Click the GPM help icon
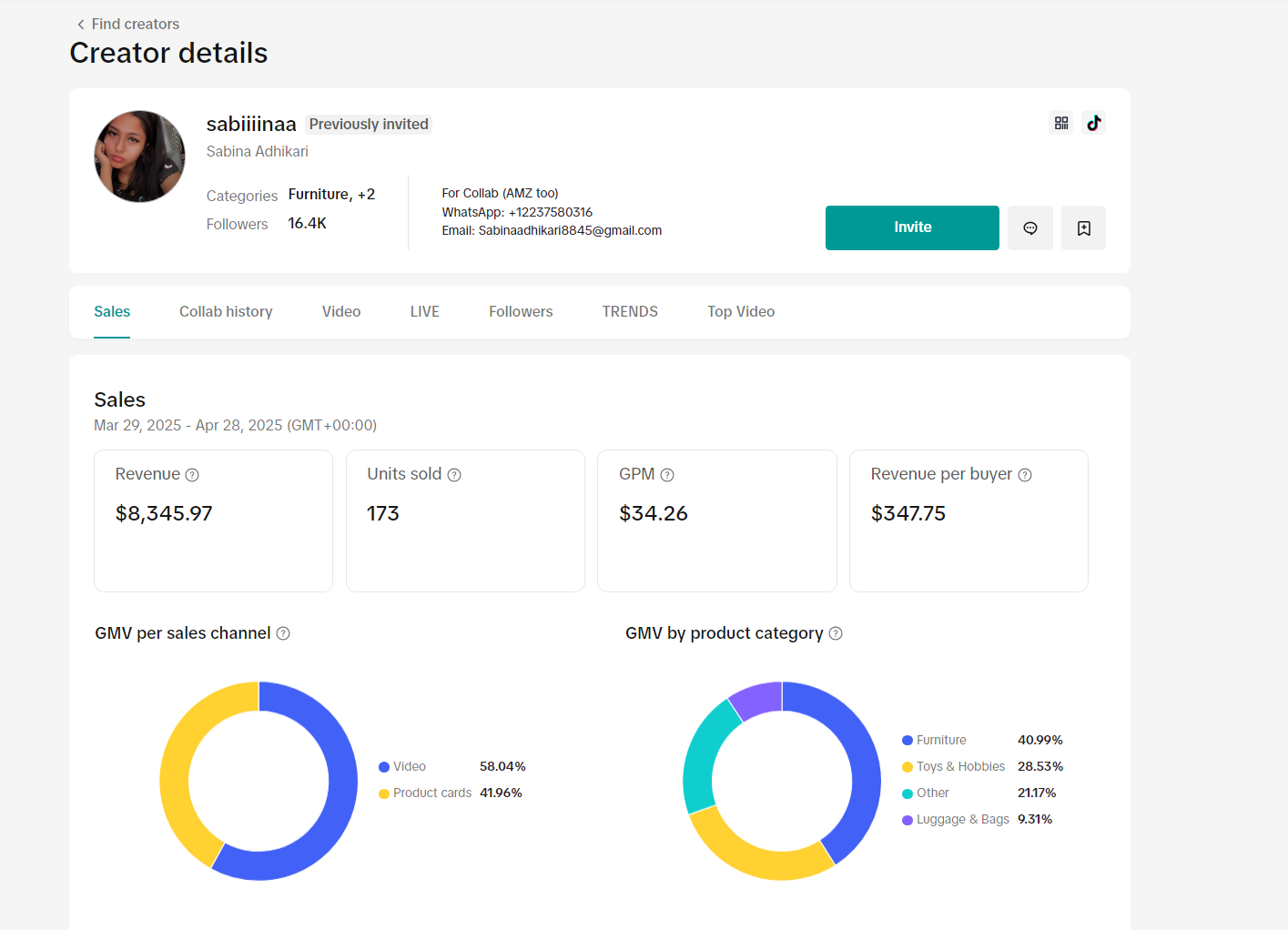The width and height of the screenshot is (1288, 930). click(667, 475)
